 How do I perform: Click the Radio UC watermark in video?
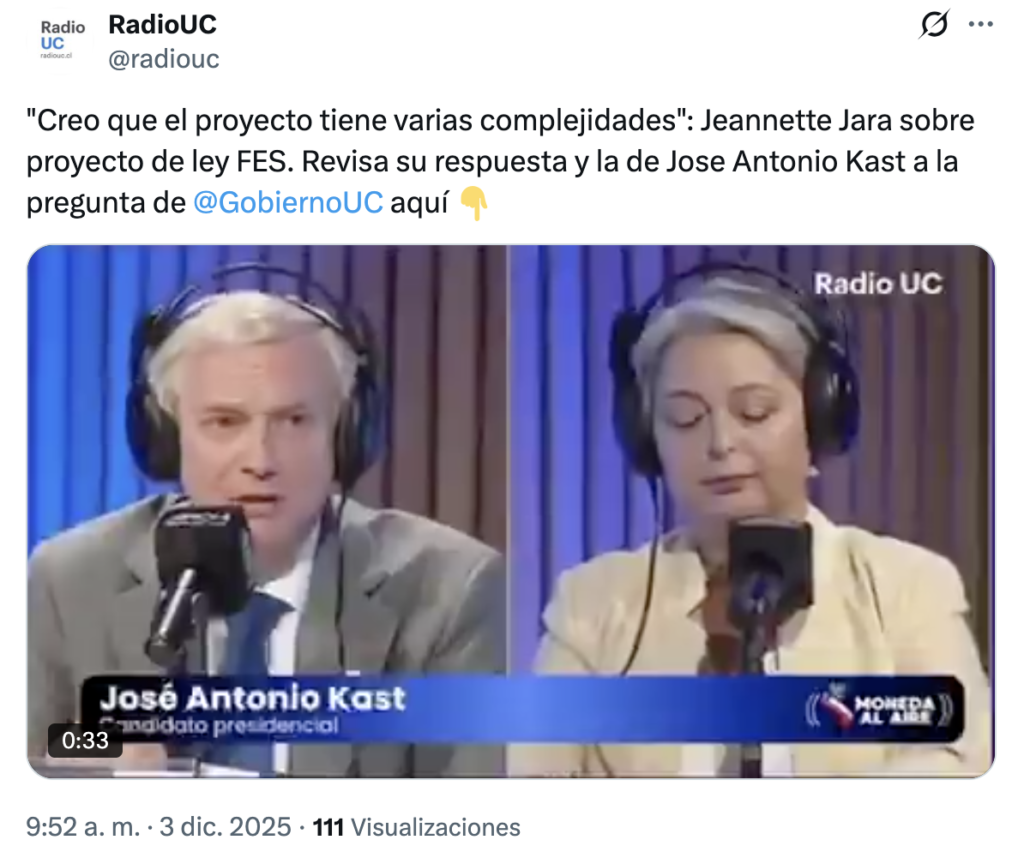point(878,283)
